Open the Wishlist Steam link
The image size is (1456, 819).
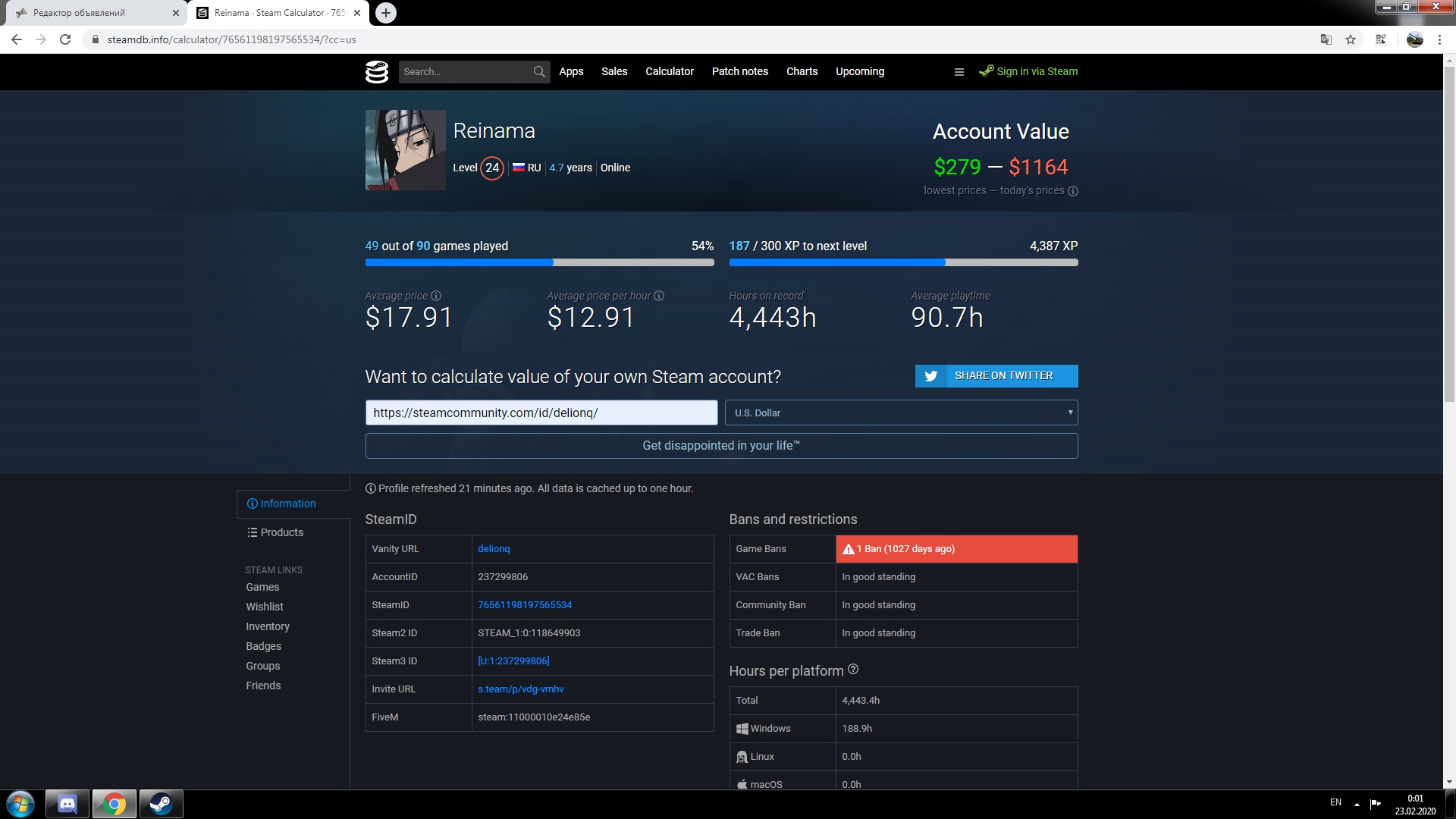pos(265,607)
